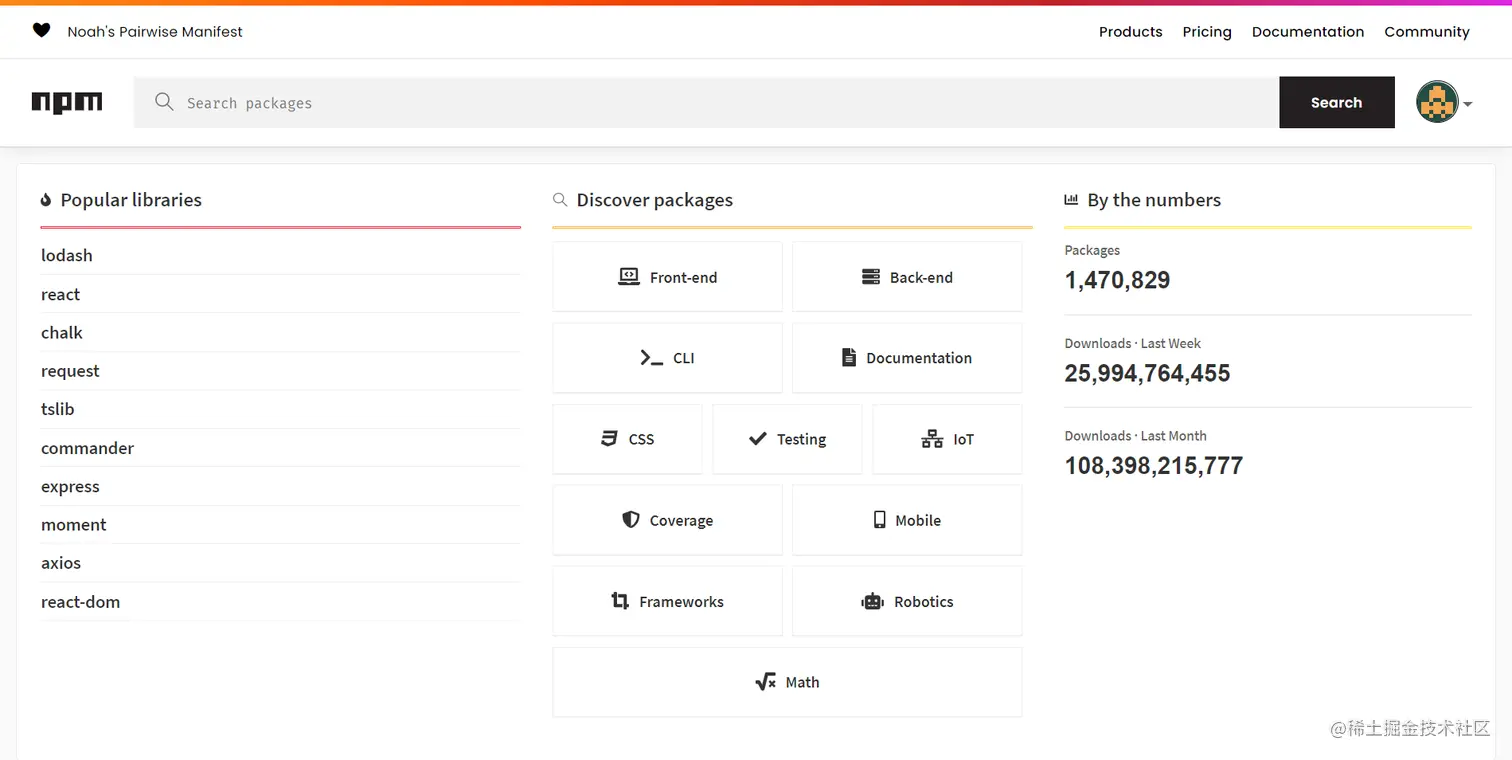
Task: Open the react-dom package link
Action: pyautogui.click(x=80, y=602)
